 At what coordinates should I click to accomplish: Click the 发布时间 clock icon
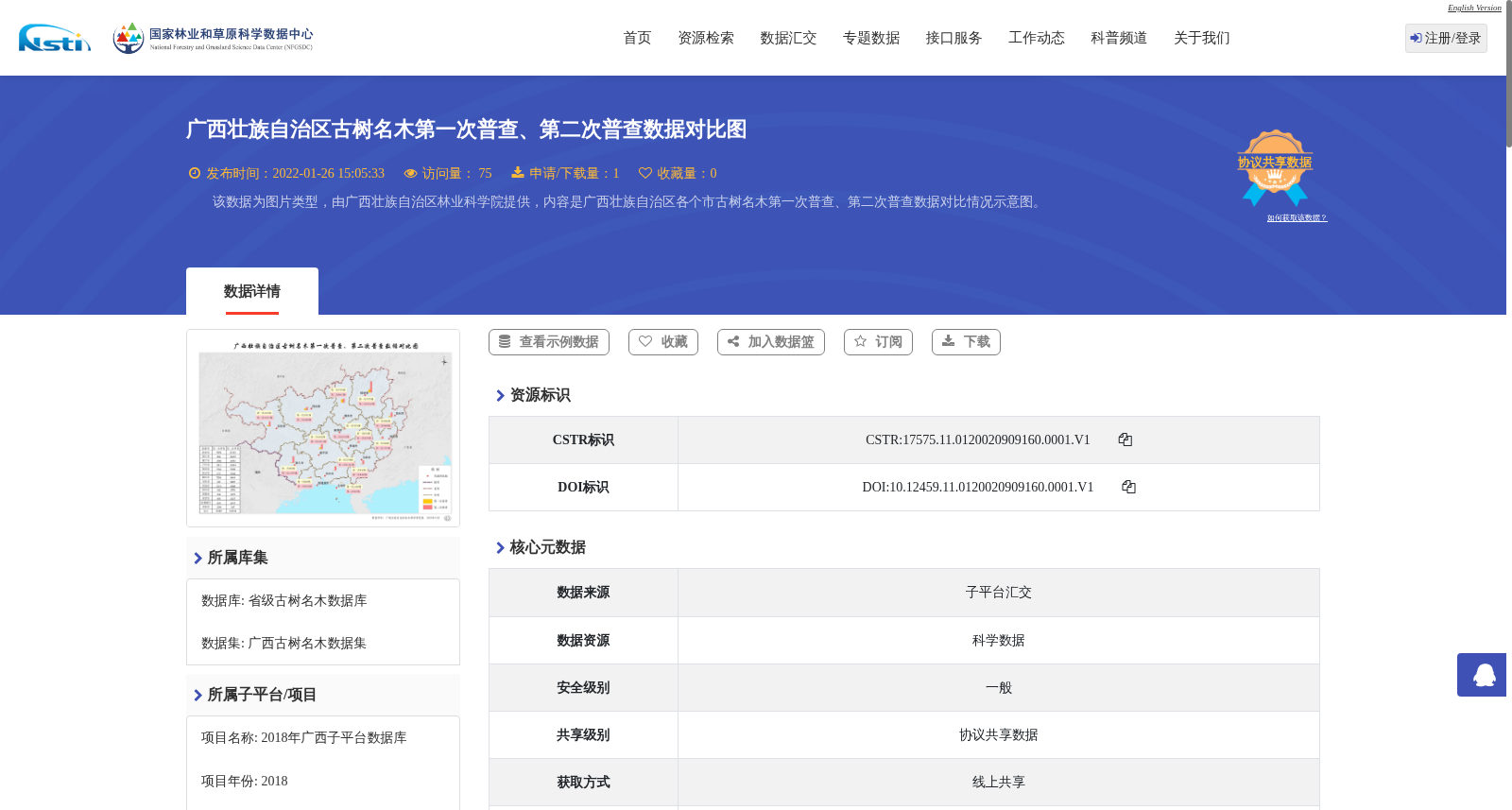tap(195, 173)
